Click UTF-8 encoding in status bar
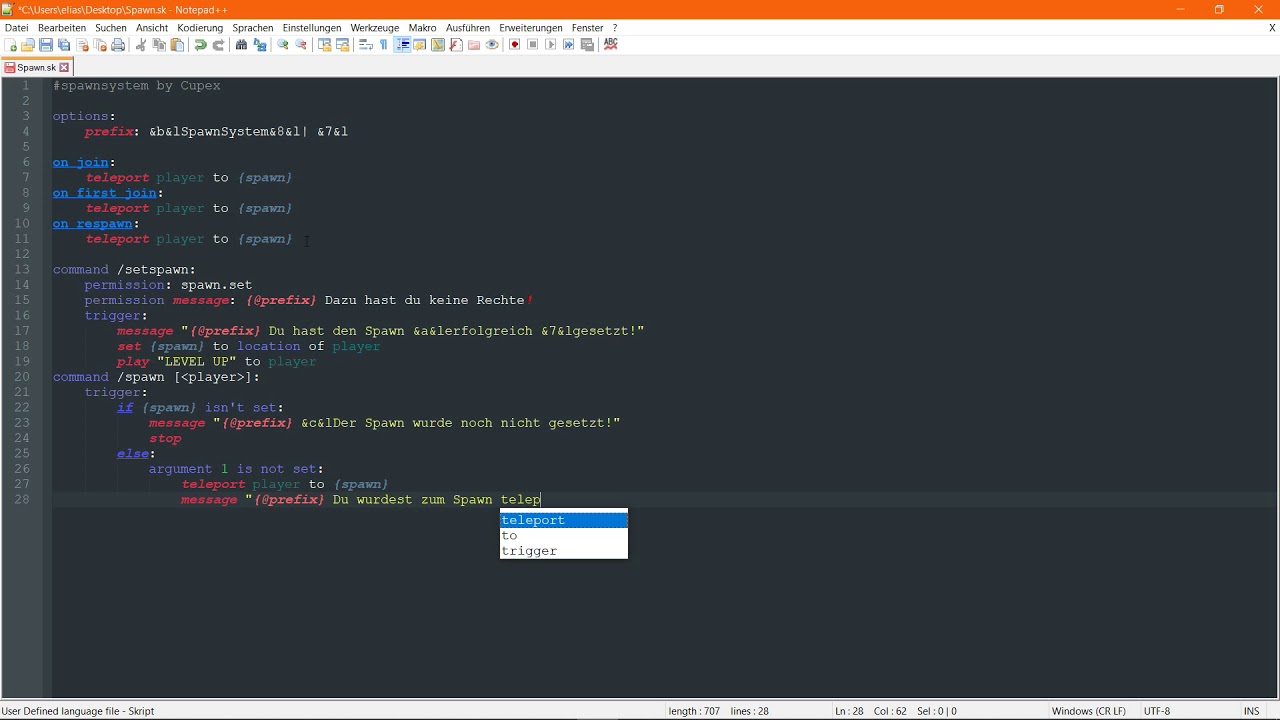 coord(1156,711)
